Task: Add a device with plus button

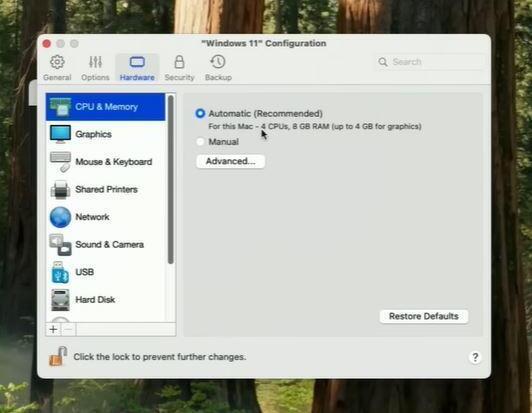Action: pos(53,329)
